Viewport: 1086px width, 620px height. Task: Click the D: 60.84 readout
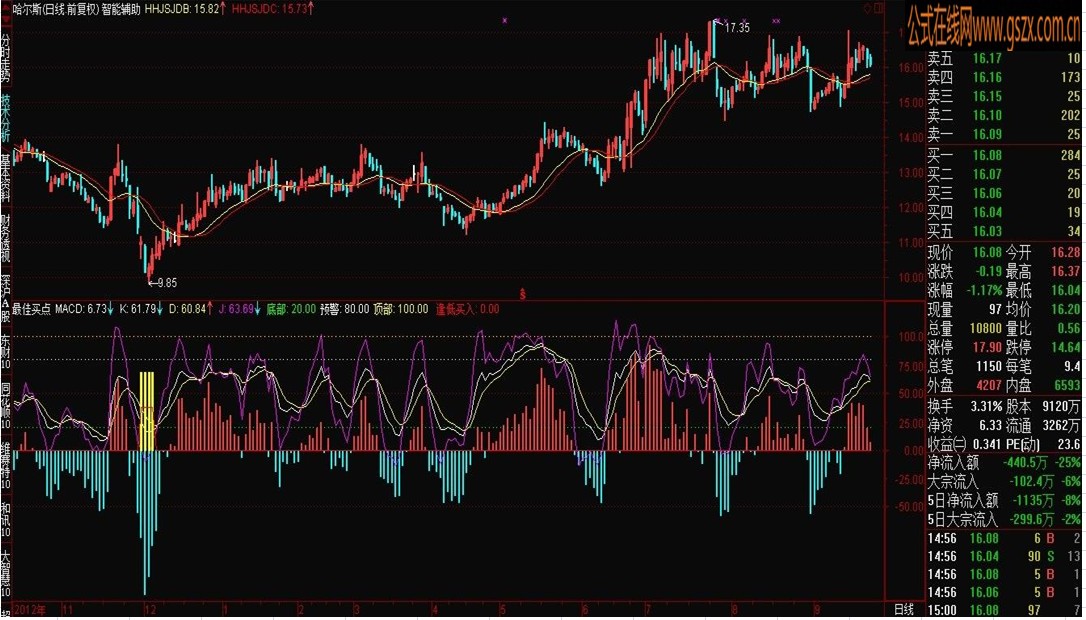[188, 309]
